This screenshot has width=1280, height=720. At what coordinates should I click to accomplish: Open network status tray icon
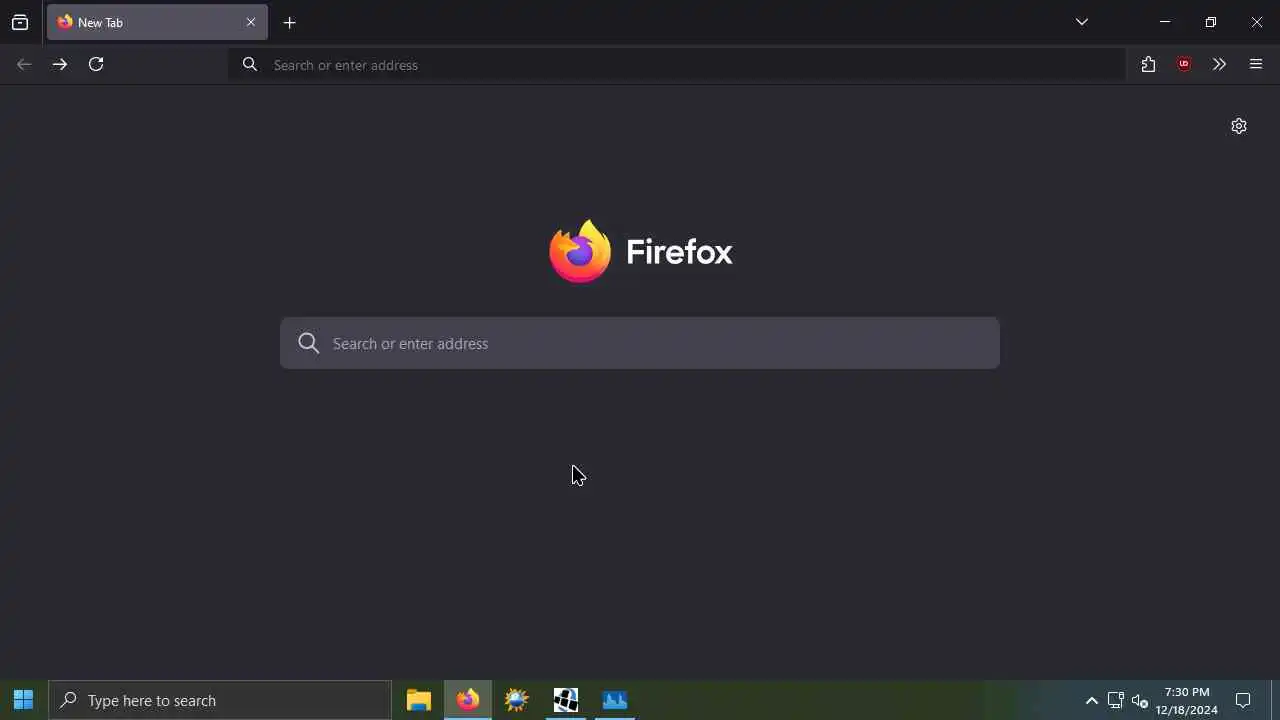tap(1116, 701)
